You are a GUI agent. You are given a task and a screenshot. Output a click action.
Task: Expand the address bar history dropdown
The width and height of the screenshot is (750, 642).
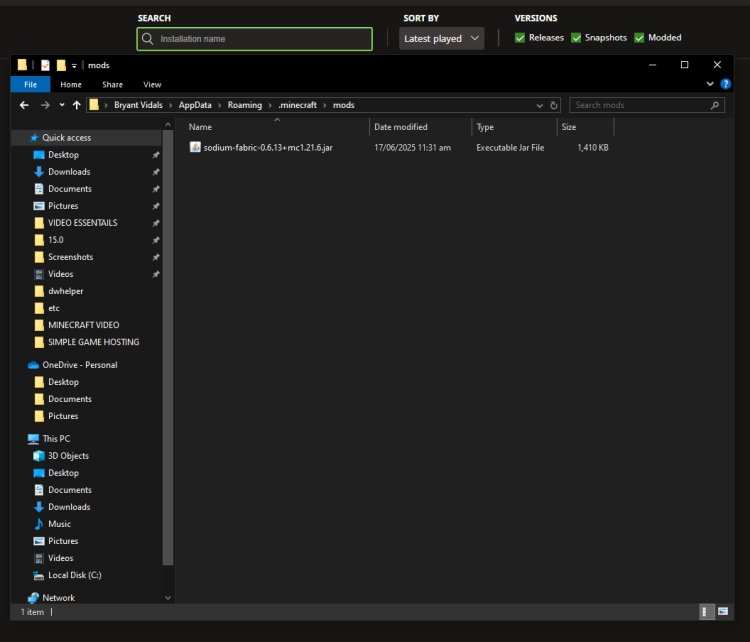point(540,105)
